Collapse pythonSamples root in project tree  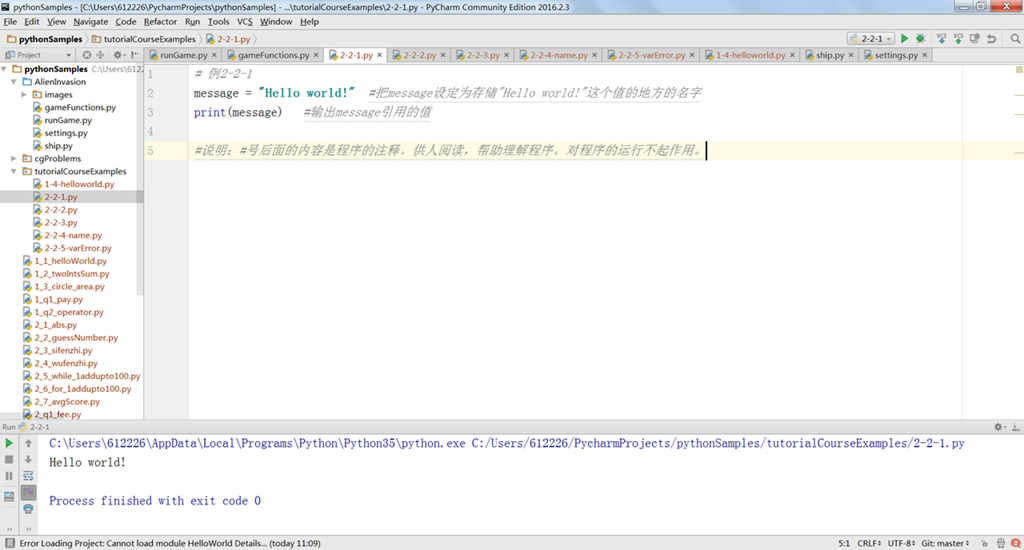pos(5,69)
